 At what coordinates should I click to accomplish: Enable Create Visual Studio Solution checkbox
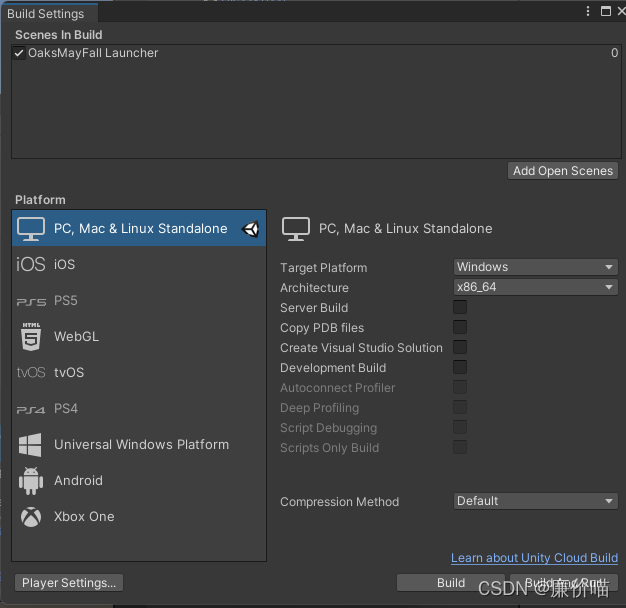[460, 347]
